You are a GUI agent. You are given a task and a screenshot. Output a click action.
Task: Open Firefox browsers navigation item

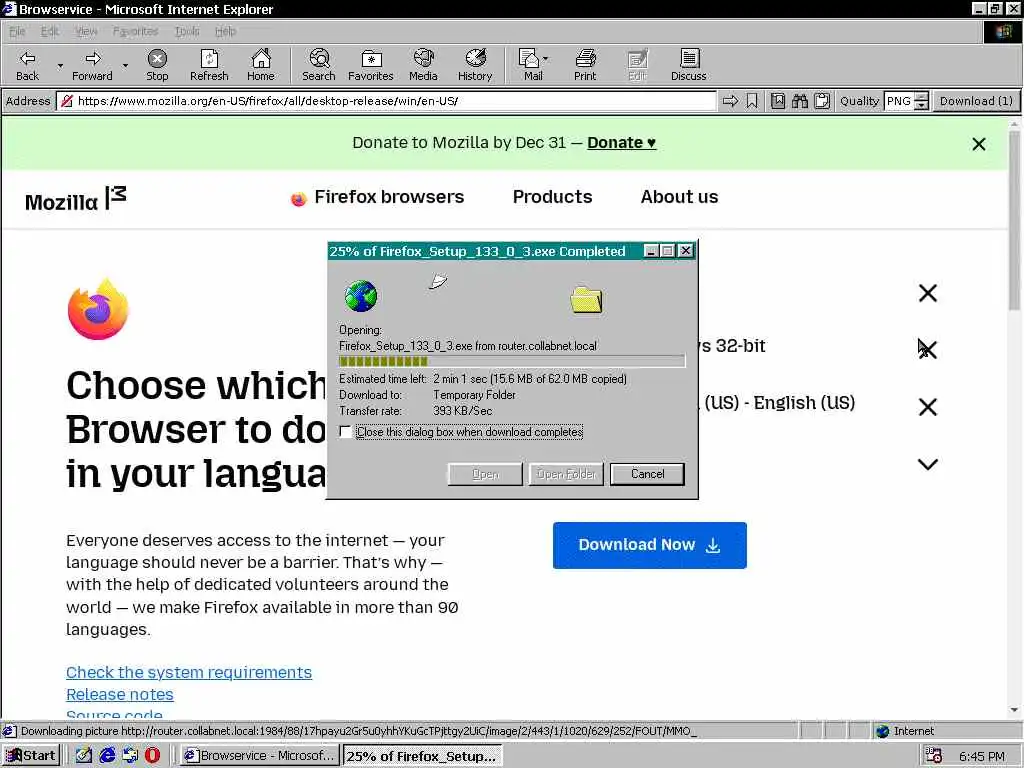pyautogui.click(x=377, y=197)
